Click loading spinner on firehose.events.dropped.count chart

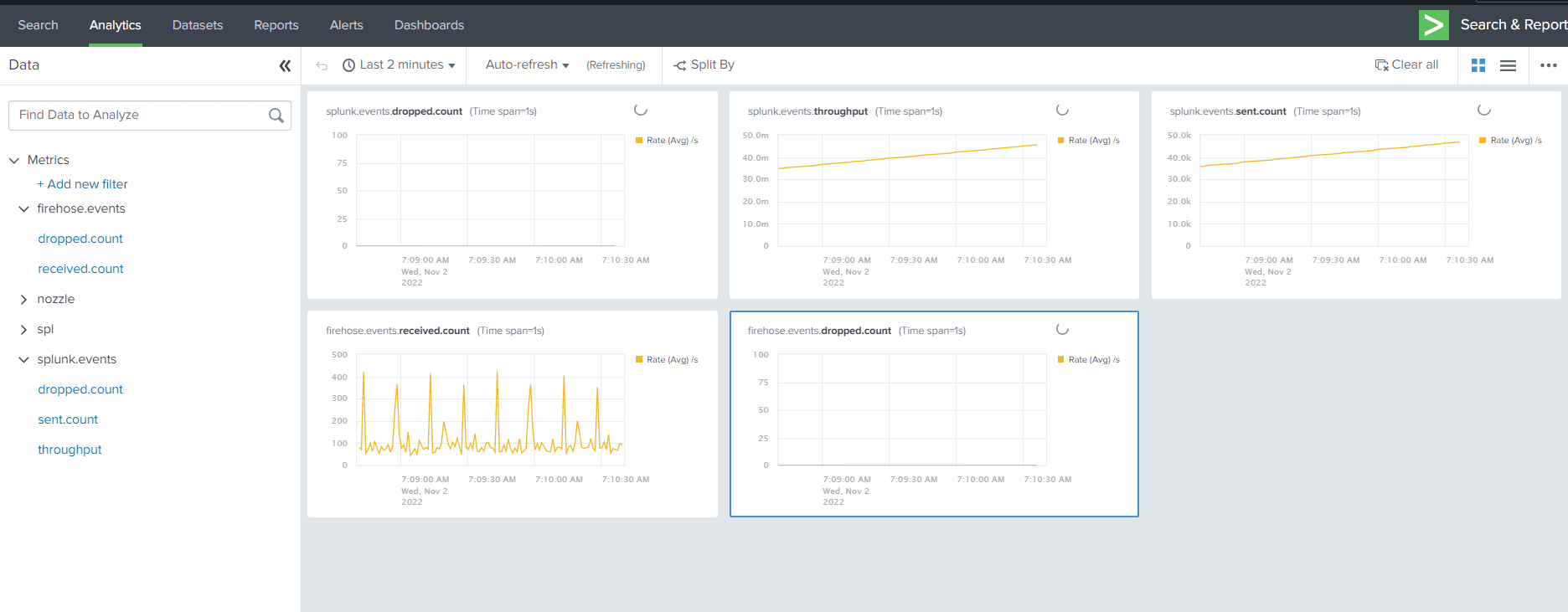click(1062, 329)
